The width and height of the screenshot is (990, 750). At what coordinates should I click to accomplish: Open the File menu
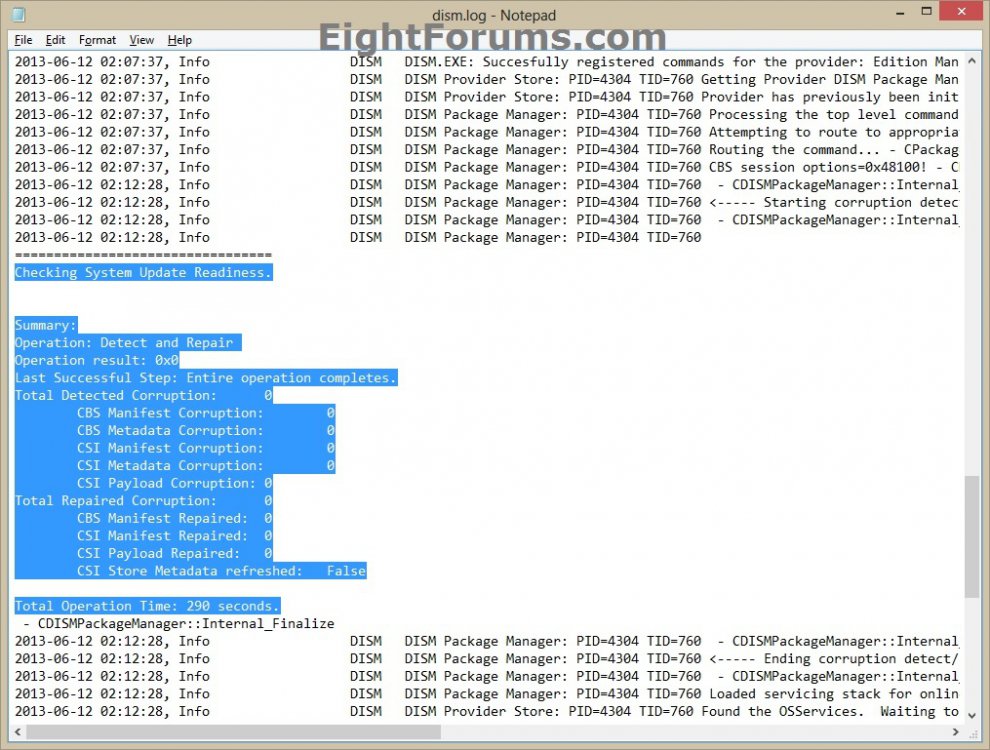[23, 40]
